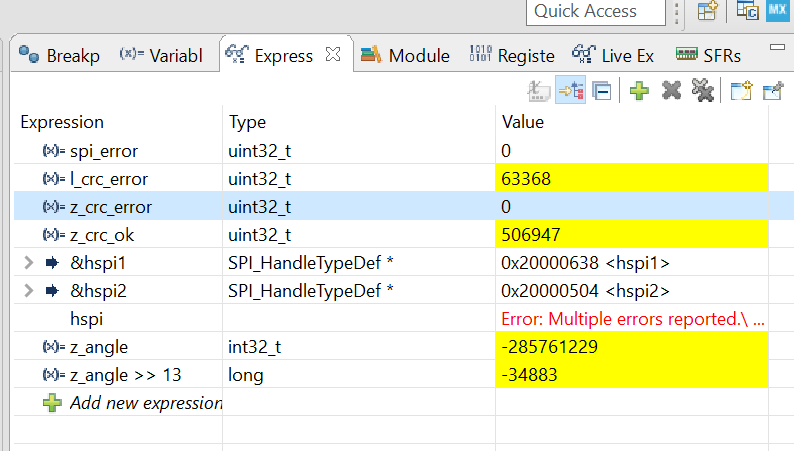
Task: Switch to the C/C++ perspective icon
Action: tap(747, 11)
